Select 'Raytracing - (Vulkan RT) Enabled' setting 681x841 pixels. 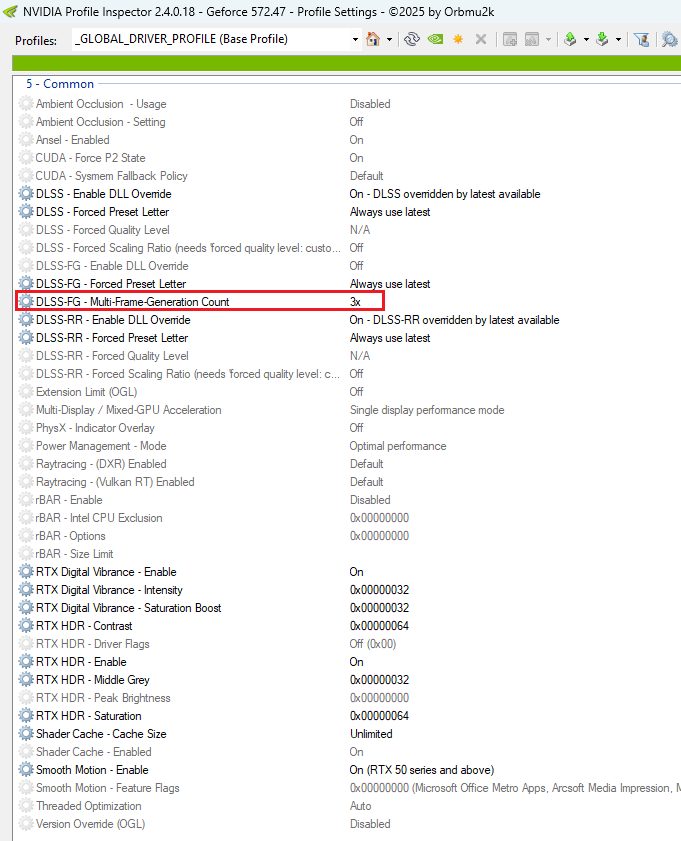point(115,482)
